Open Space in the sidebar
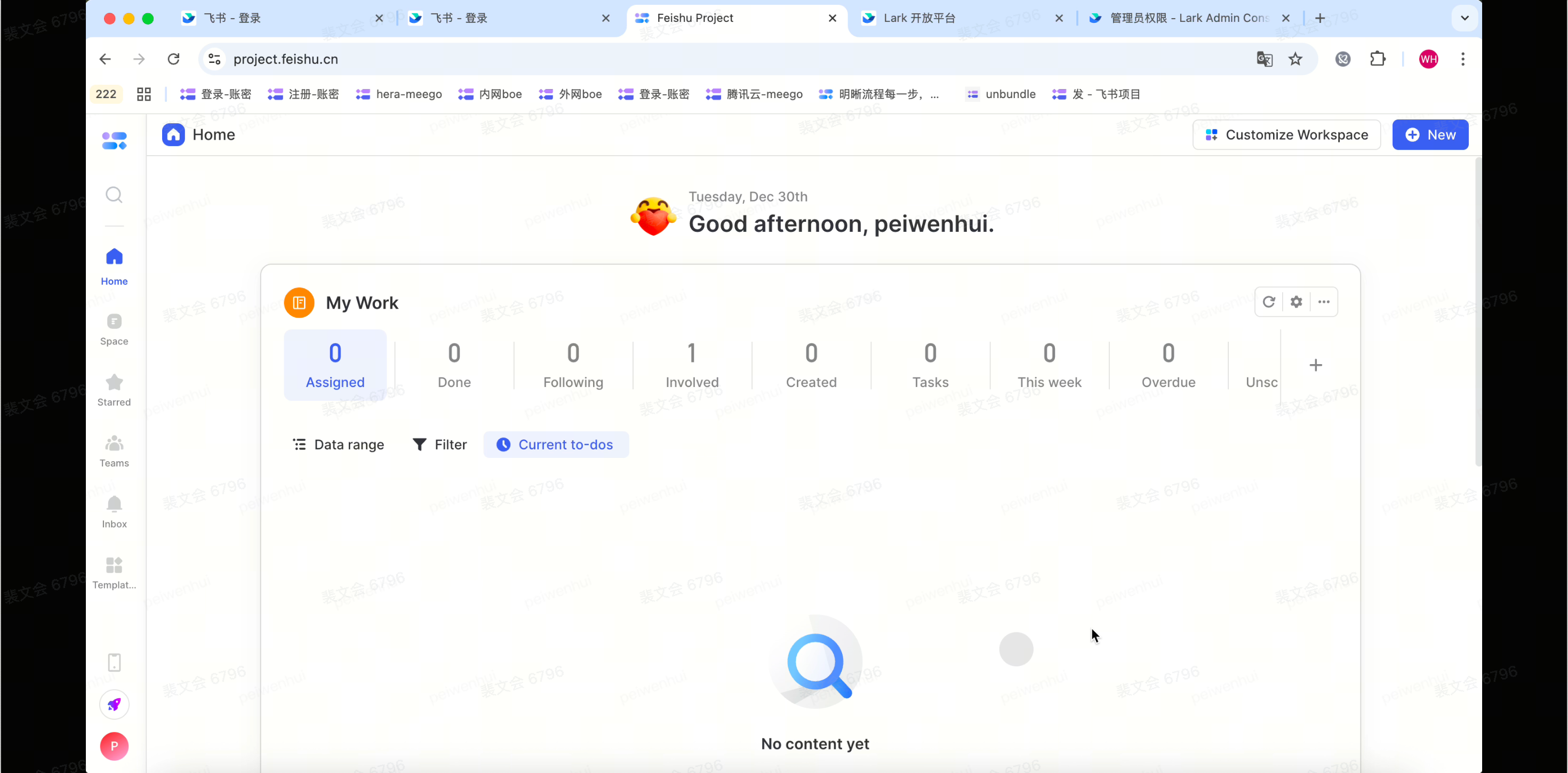The height and width of the screenshot is (773, 1568). click(x=115, y=329)
